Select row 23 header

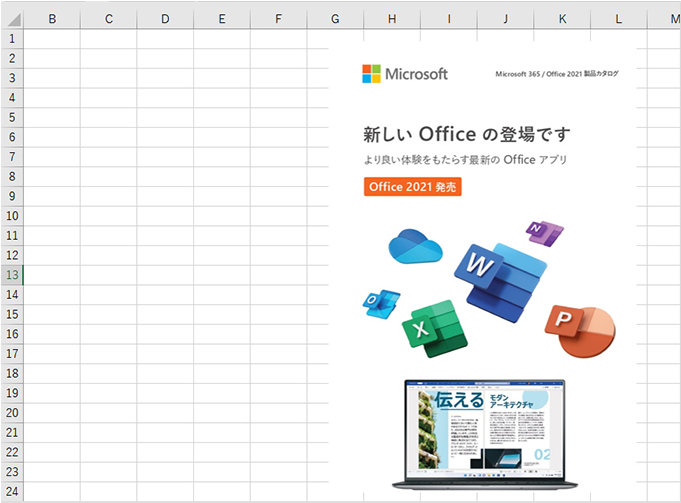(x=12, y=472)
